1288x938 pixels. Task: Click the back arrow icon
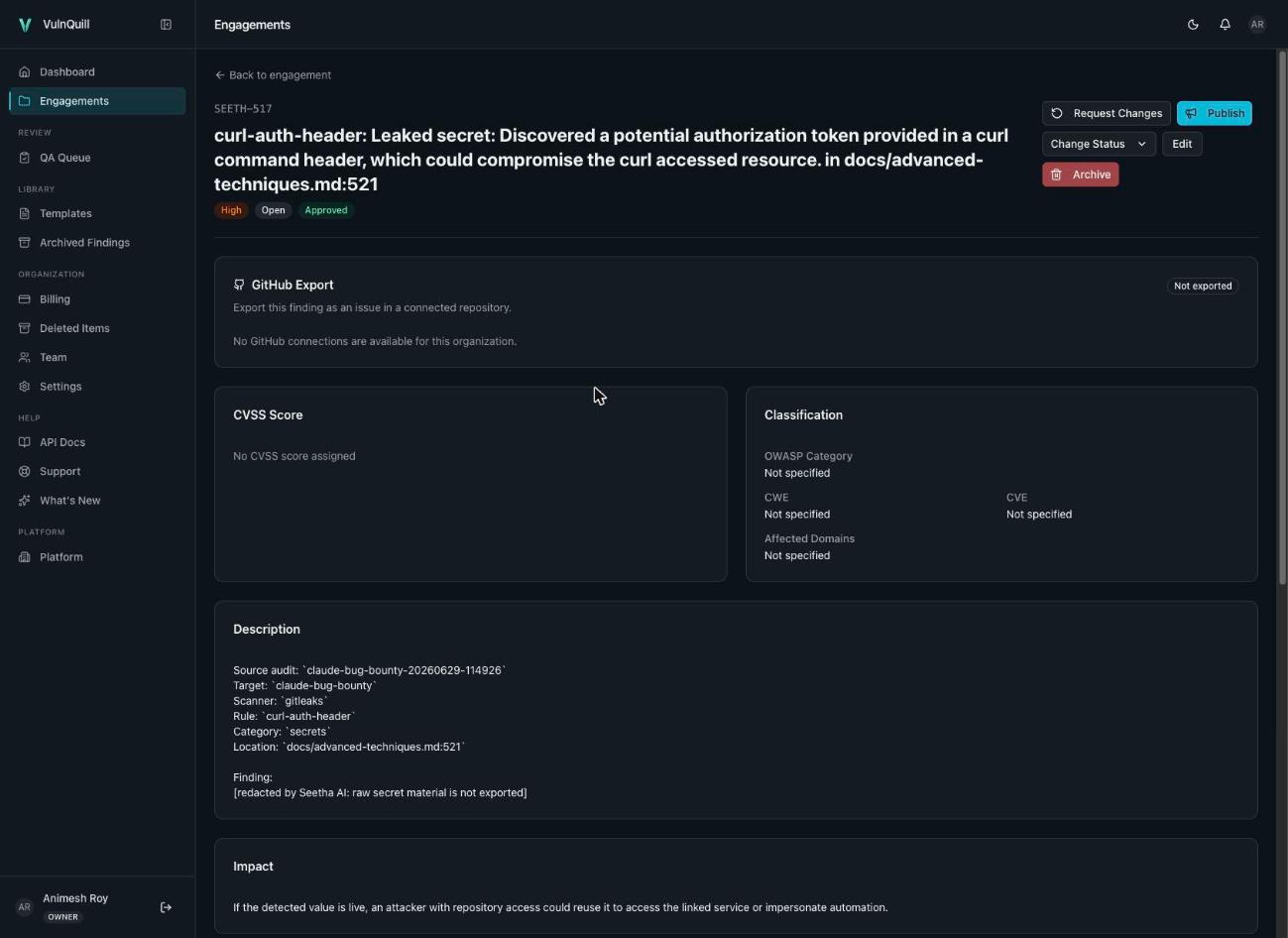click(220, 75)
